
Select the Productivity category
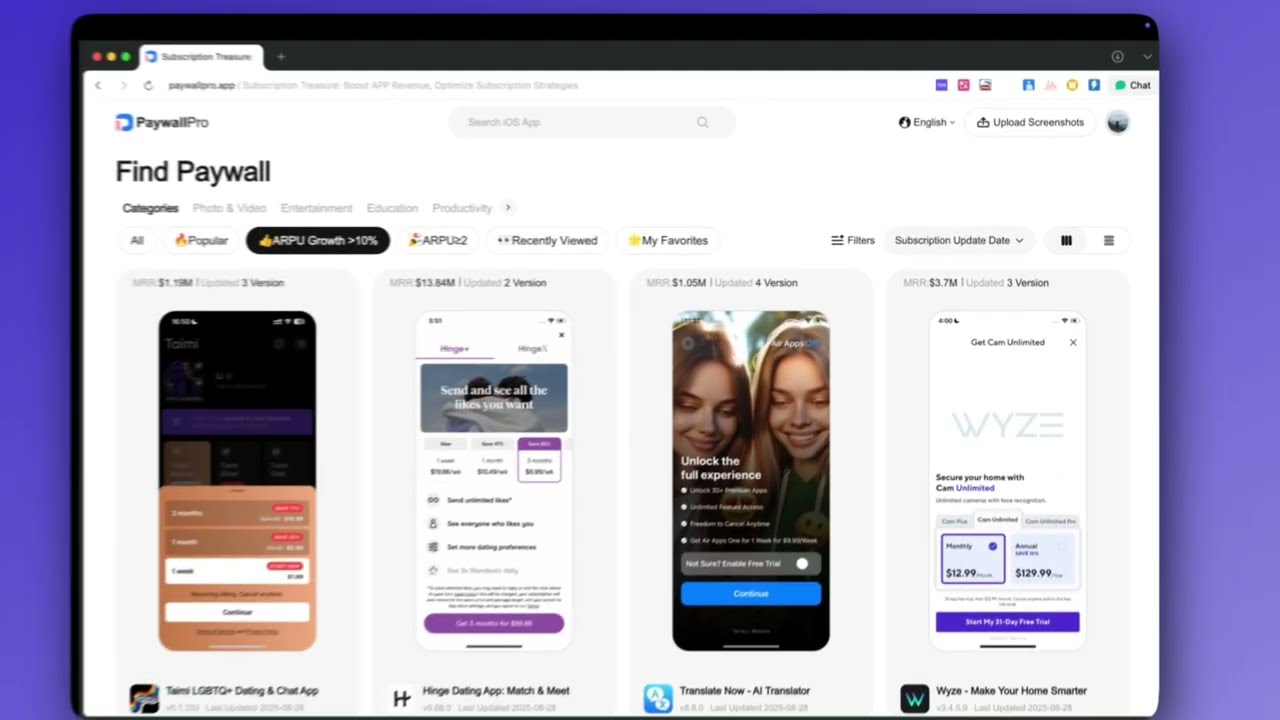(x=462, y=208)
